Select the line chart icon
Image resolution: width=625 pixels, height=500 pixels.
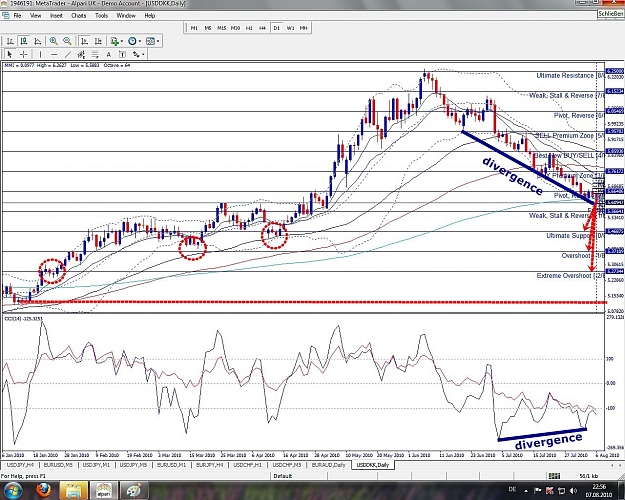click(37, 41)
